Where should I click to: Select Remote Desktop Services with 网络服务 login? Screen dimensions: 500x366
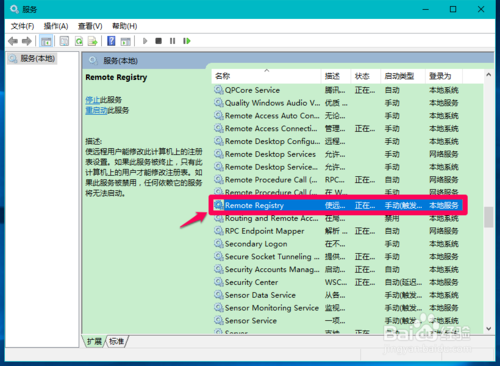coord(337,154)
